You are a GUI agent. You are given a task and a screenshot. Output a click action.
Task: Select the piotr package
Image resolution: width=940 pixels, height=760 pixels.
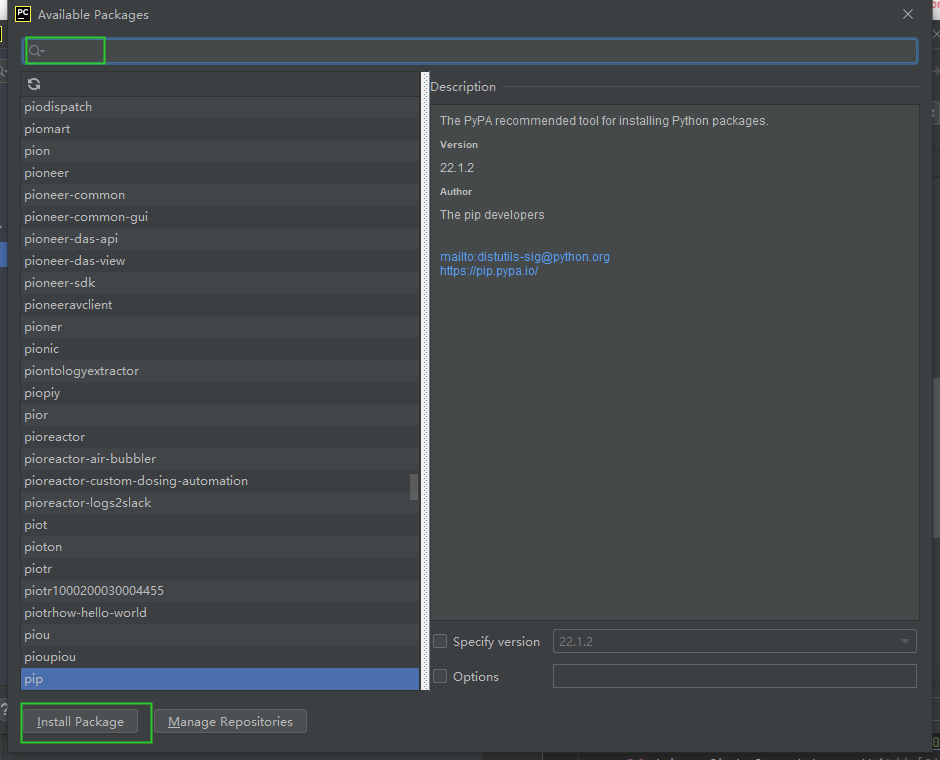(220, 569)
